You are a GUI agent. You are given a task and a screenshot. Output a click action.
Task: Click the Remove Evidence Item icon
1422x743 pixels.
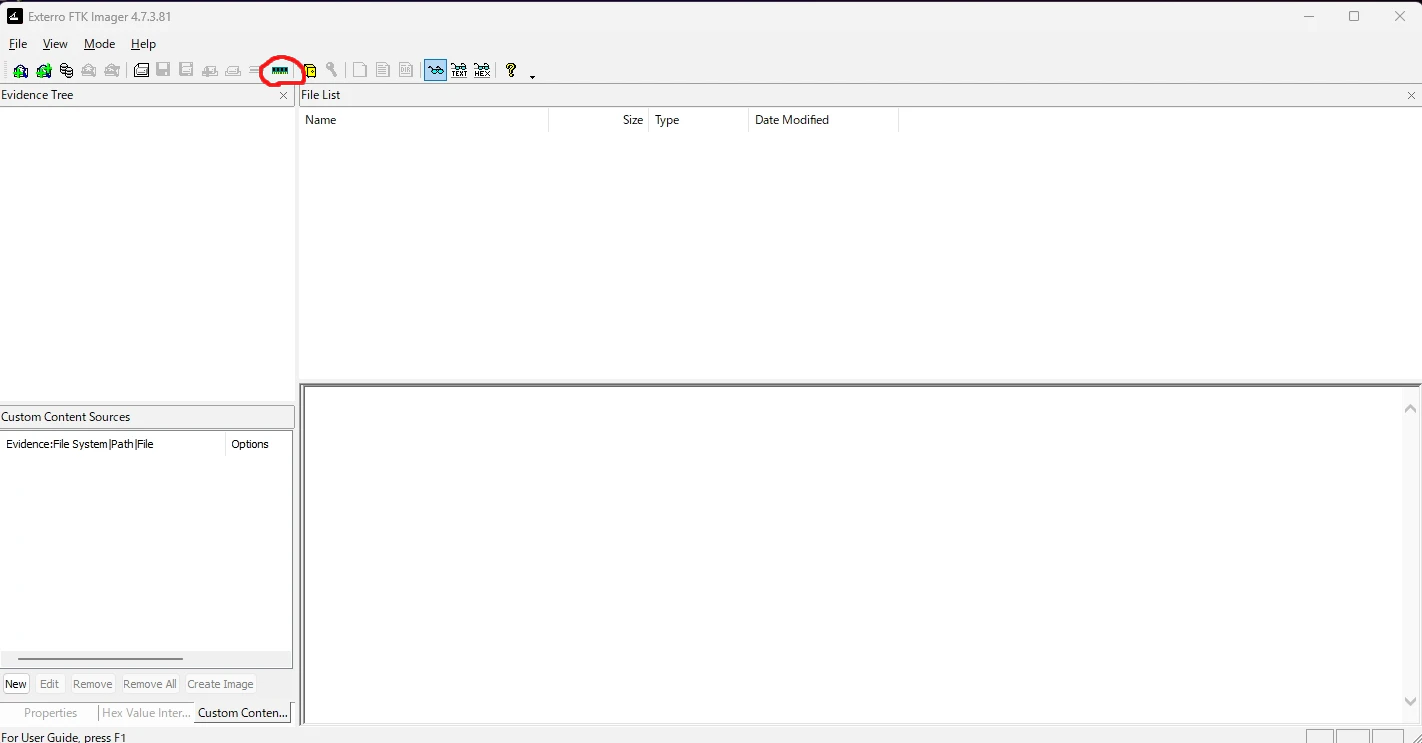point(89,70)
